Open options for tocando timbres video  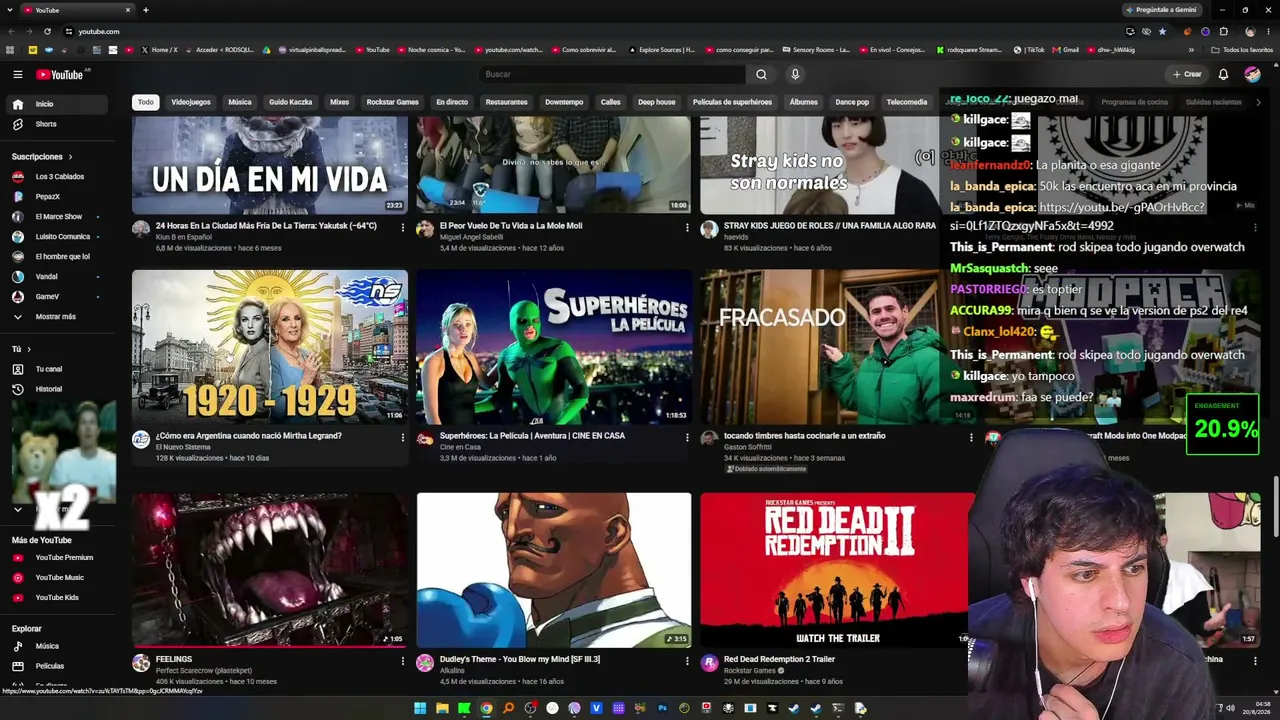[971, 437]
